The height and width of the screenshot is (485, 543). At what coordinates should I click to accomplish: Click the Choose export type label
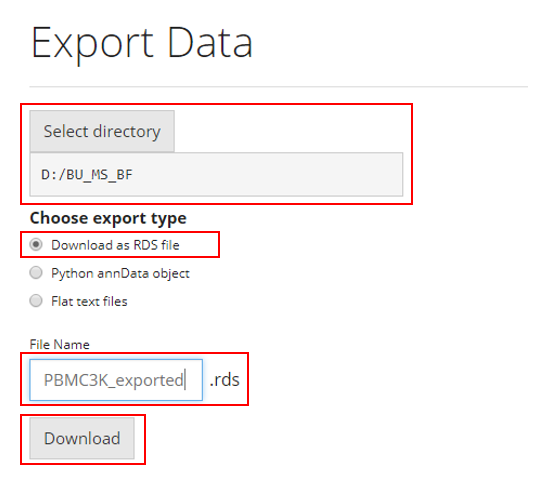point(108,218)
